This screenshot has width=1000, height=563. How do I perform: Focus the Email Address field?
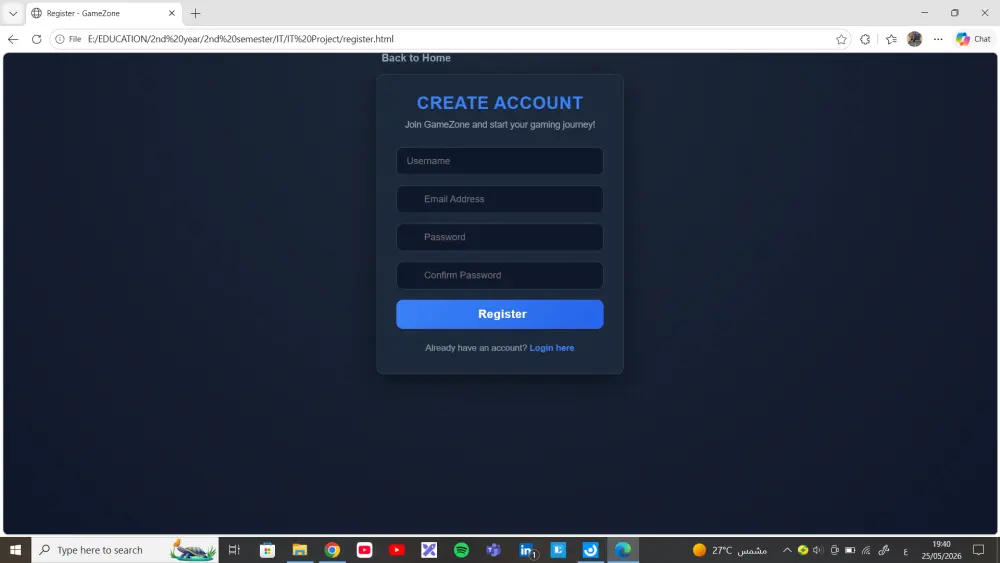499,199
